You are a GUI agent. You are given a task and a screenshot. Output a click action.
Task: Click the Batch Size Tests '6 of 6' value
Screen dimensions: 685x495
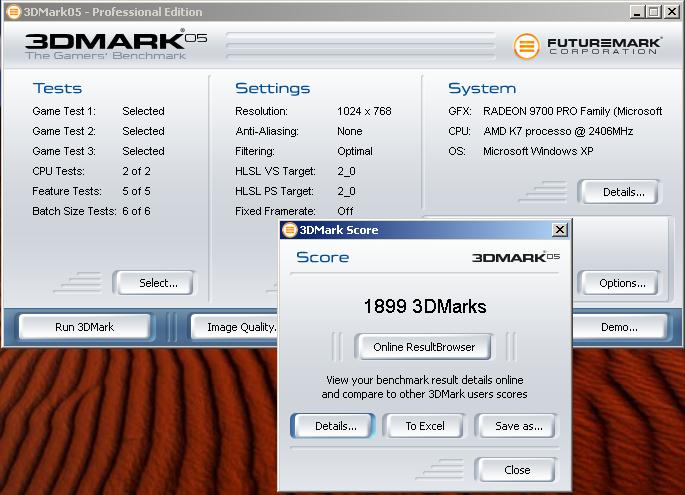click(136, 211)
